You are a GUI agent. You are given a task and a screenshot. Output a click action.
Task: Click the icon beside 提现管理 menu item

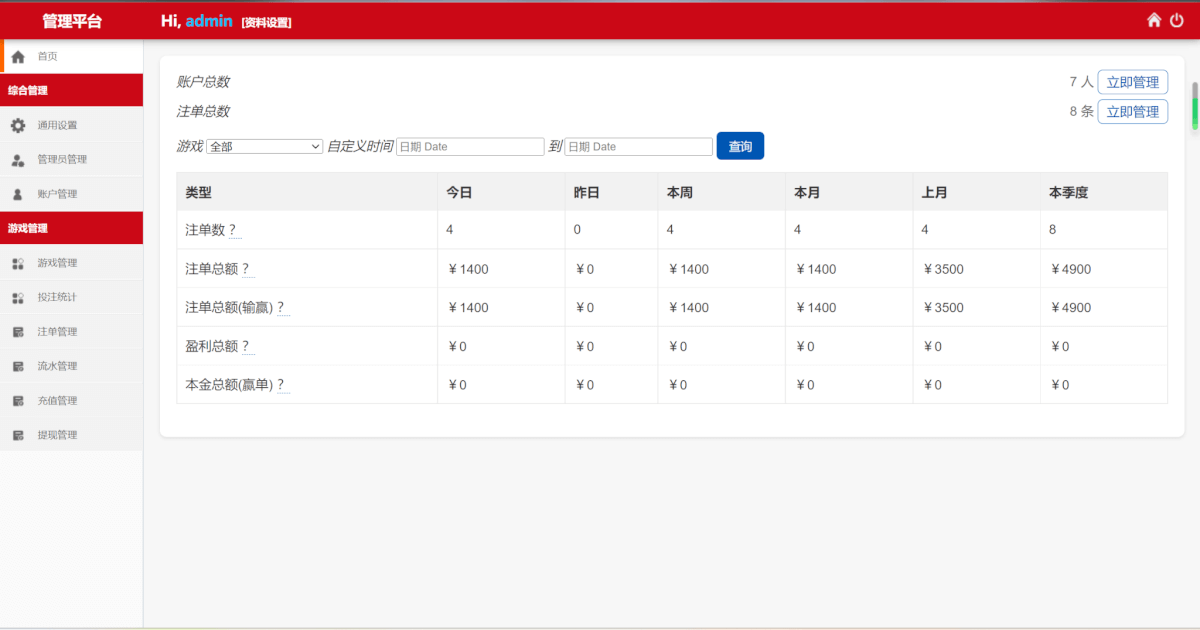pos(18,435)
